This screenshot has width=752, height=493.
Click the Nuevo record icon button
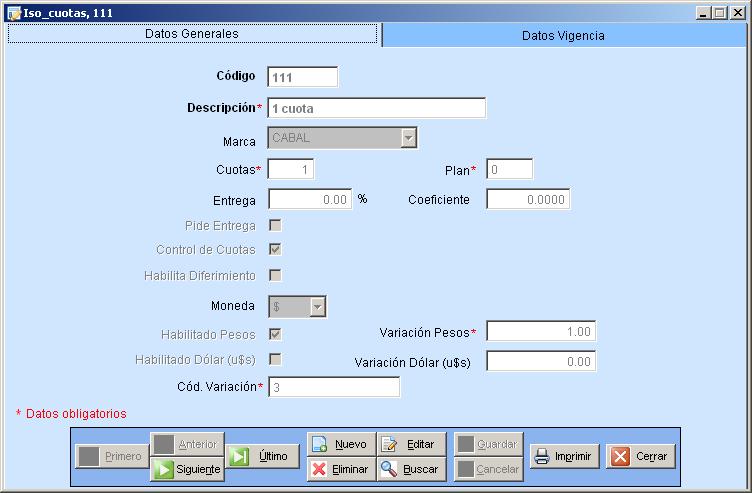(341, 444)
